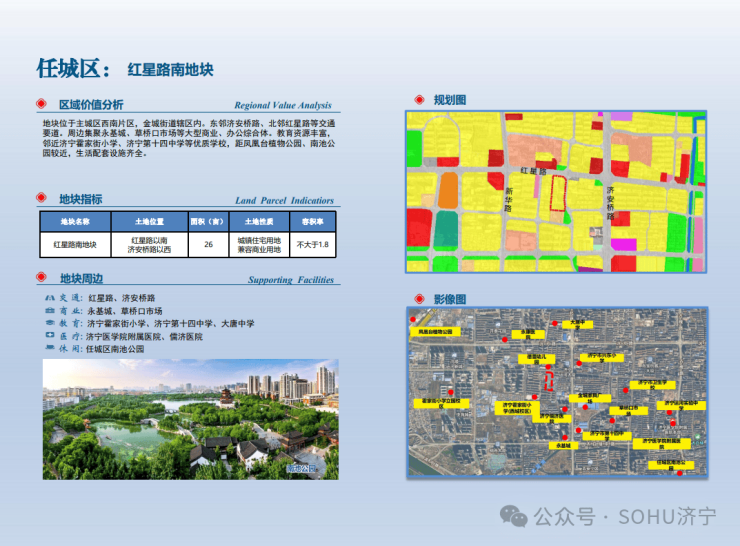The height and width of the screenshot is (546, 740).
Task: Click the 红星路、济安桥路 traffic entry
Action: coord(122,298)
